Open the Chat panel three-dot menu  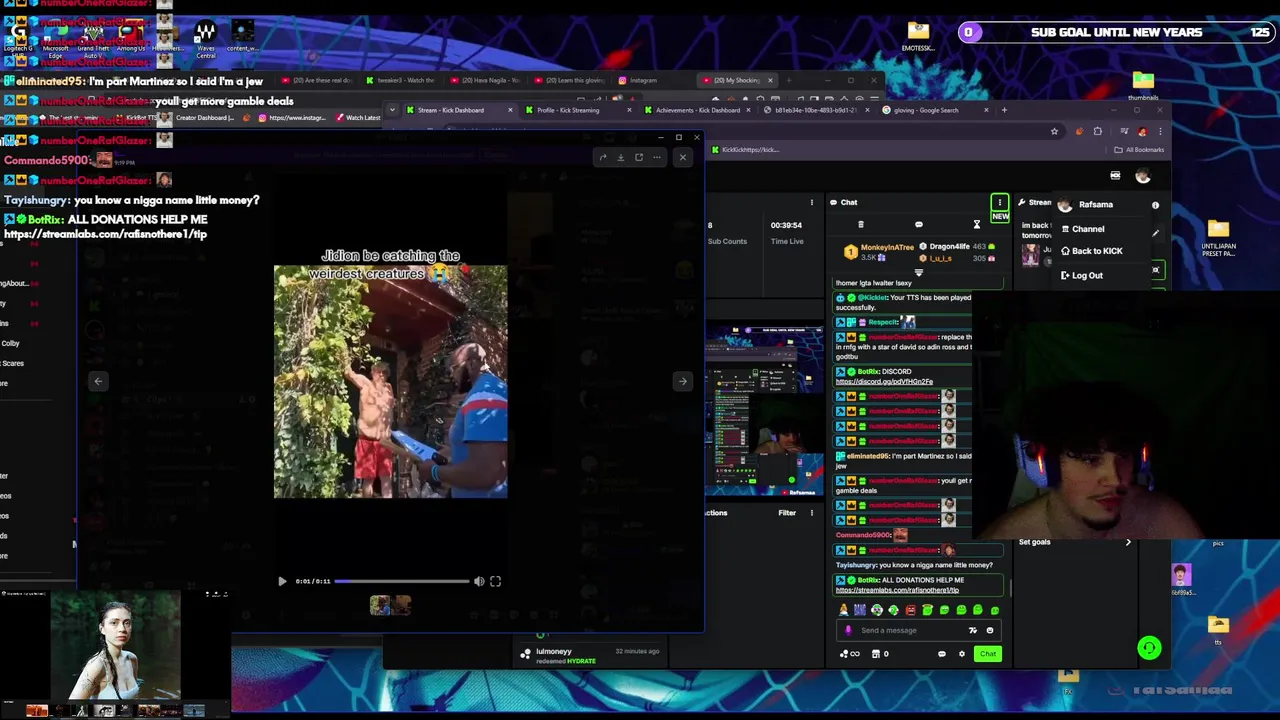(x=999, y=202)
